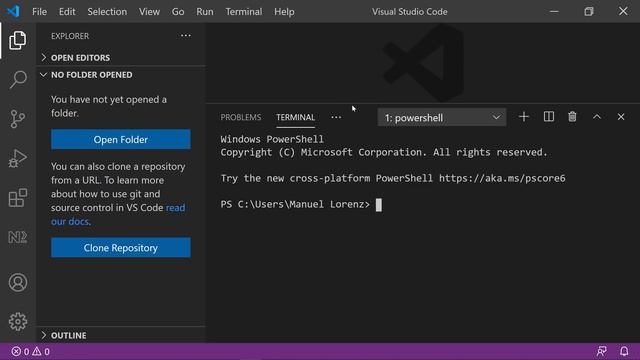Click the warnings count in status bar

tap(41, 351)
